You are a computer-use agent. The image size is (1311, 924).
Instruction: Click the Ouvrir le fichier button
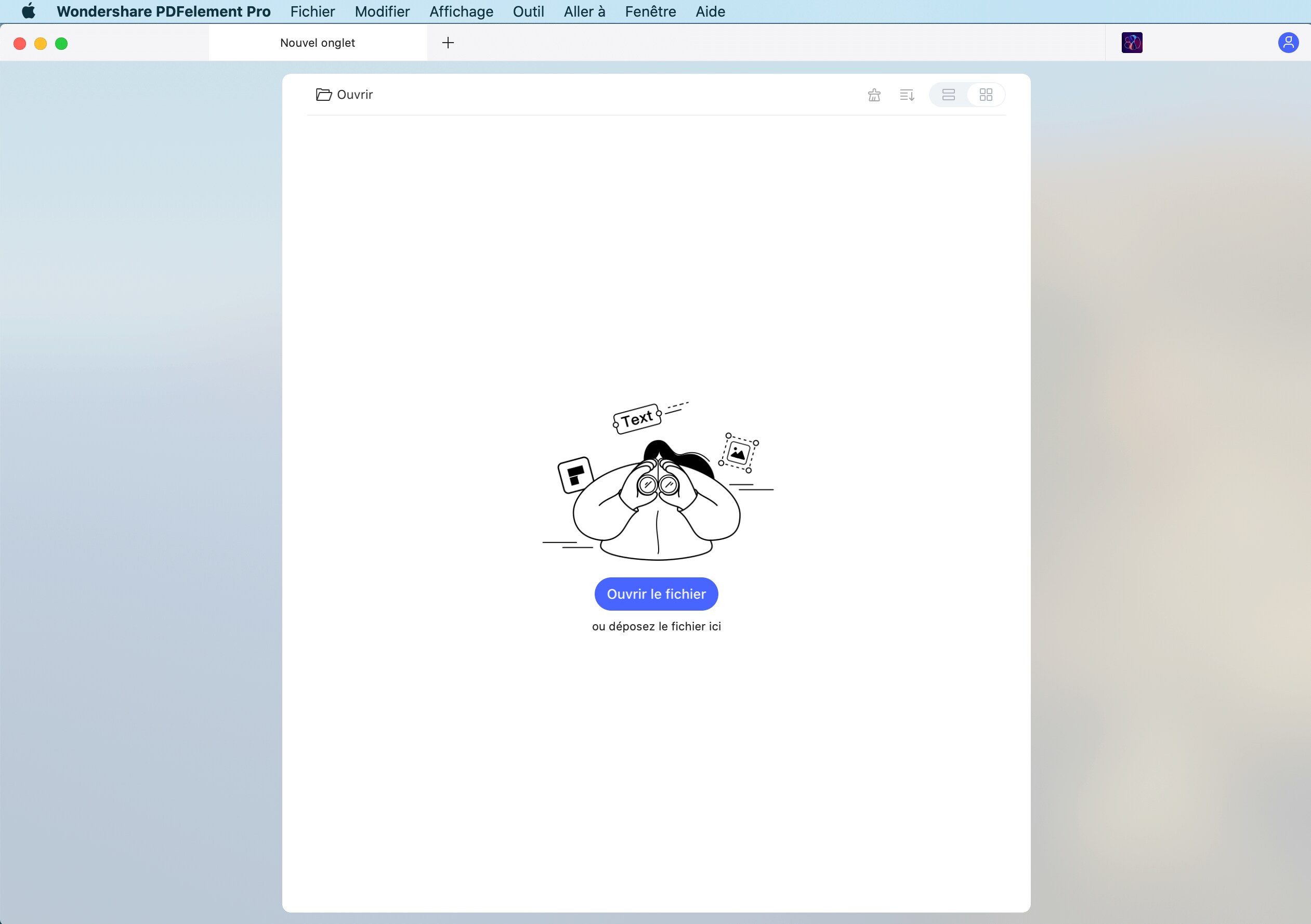click(656, 594)
